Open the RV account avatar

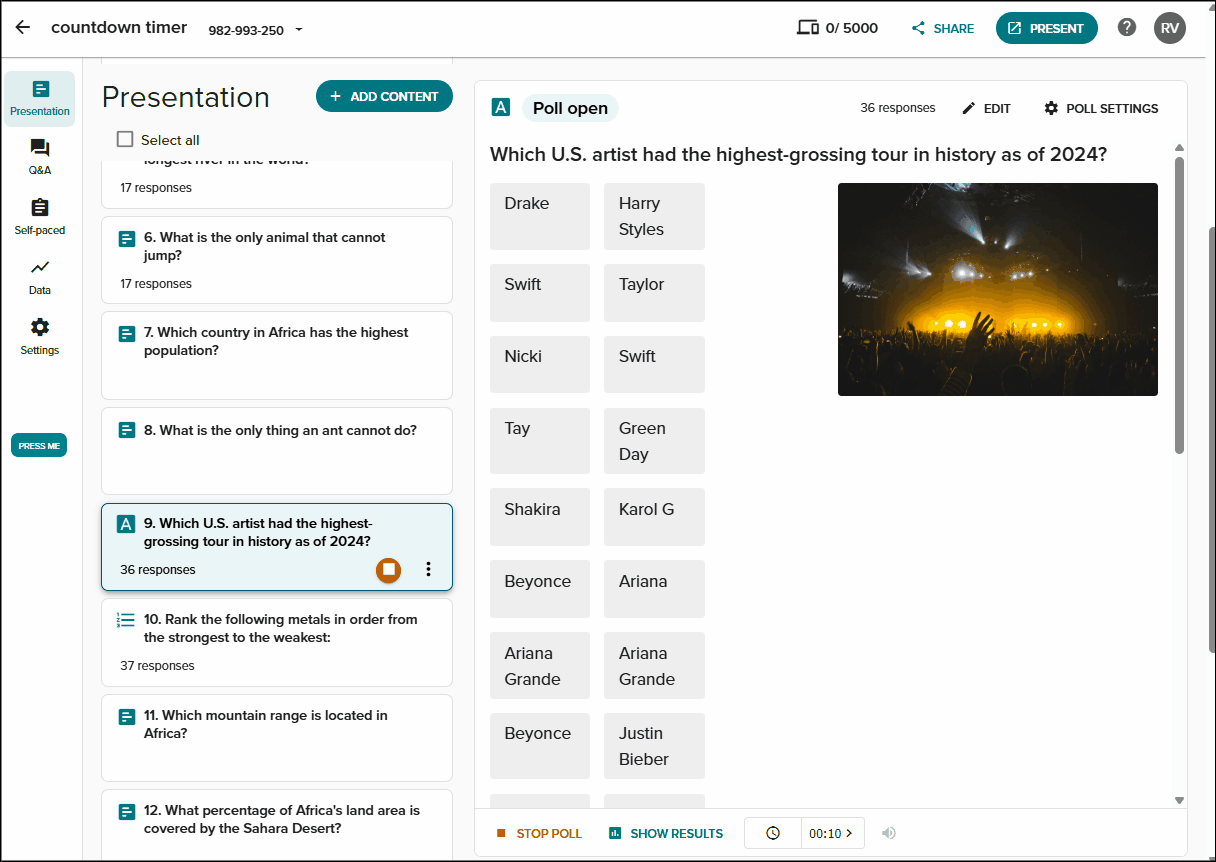pos(1170,28)
